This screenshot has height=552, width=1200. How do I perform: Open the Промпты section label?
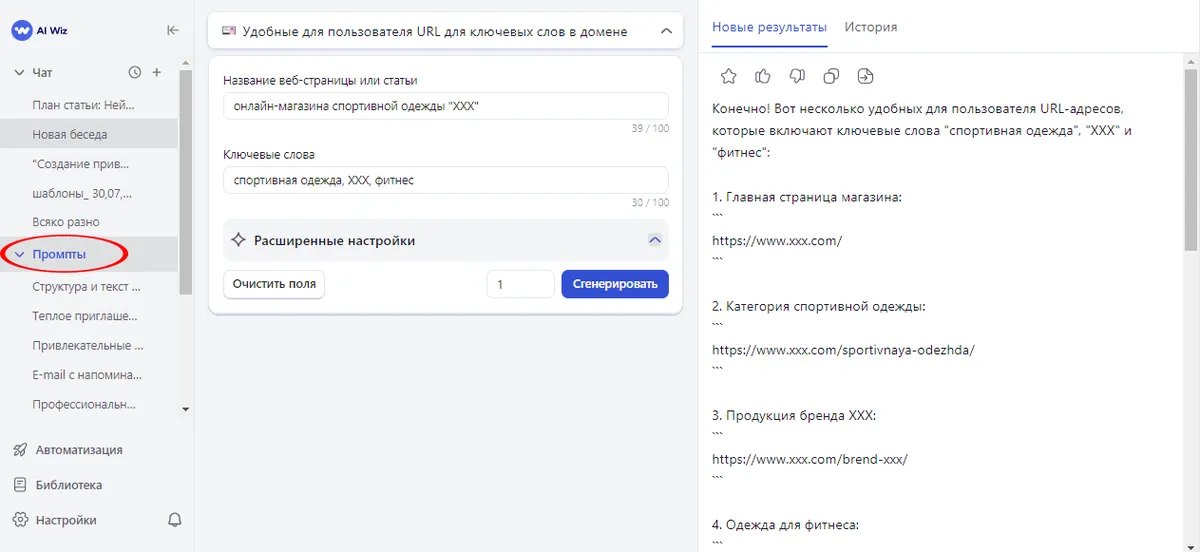coord(59,255)
